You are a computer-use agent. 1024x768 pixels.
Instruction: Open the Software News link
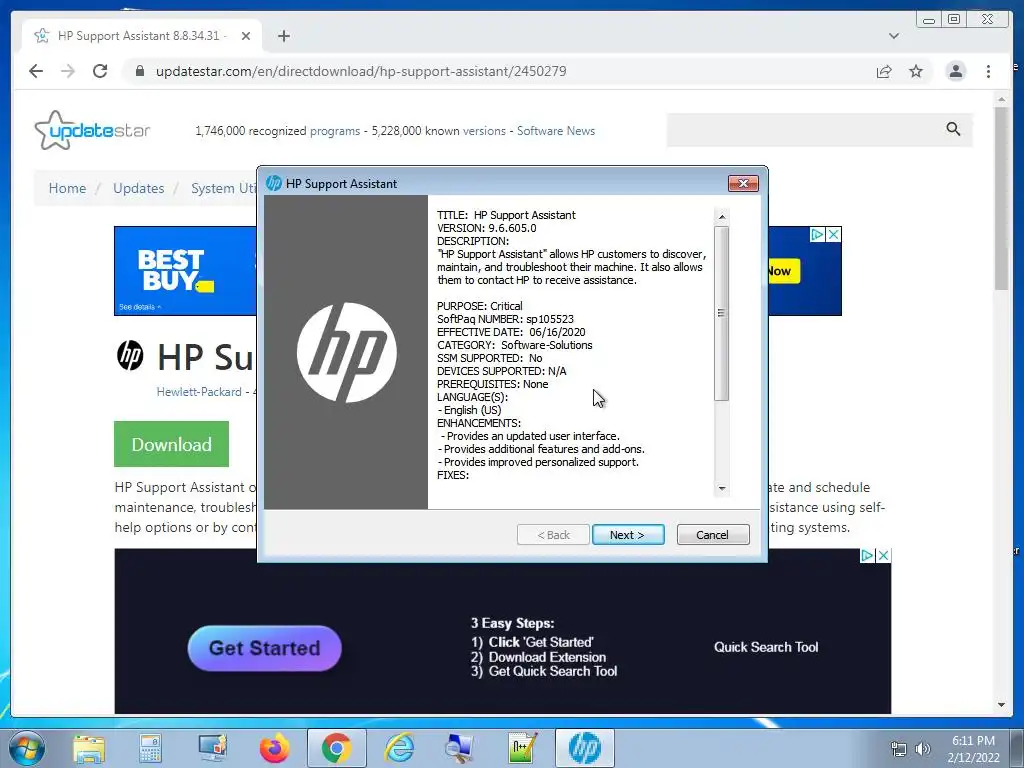pos(556,131)
